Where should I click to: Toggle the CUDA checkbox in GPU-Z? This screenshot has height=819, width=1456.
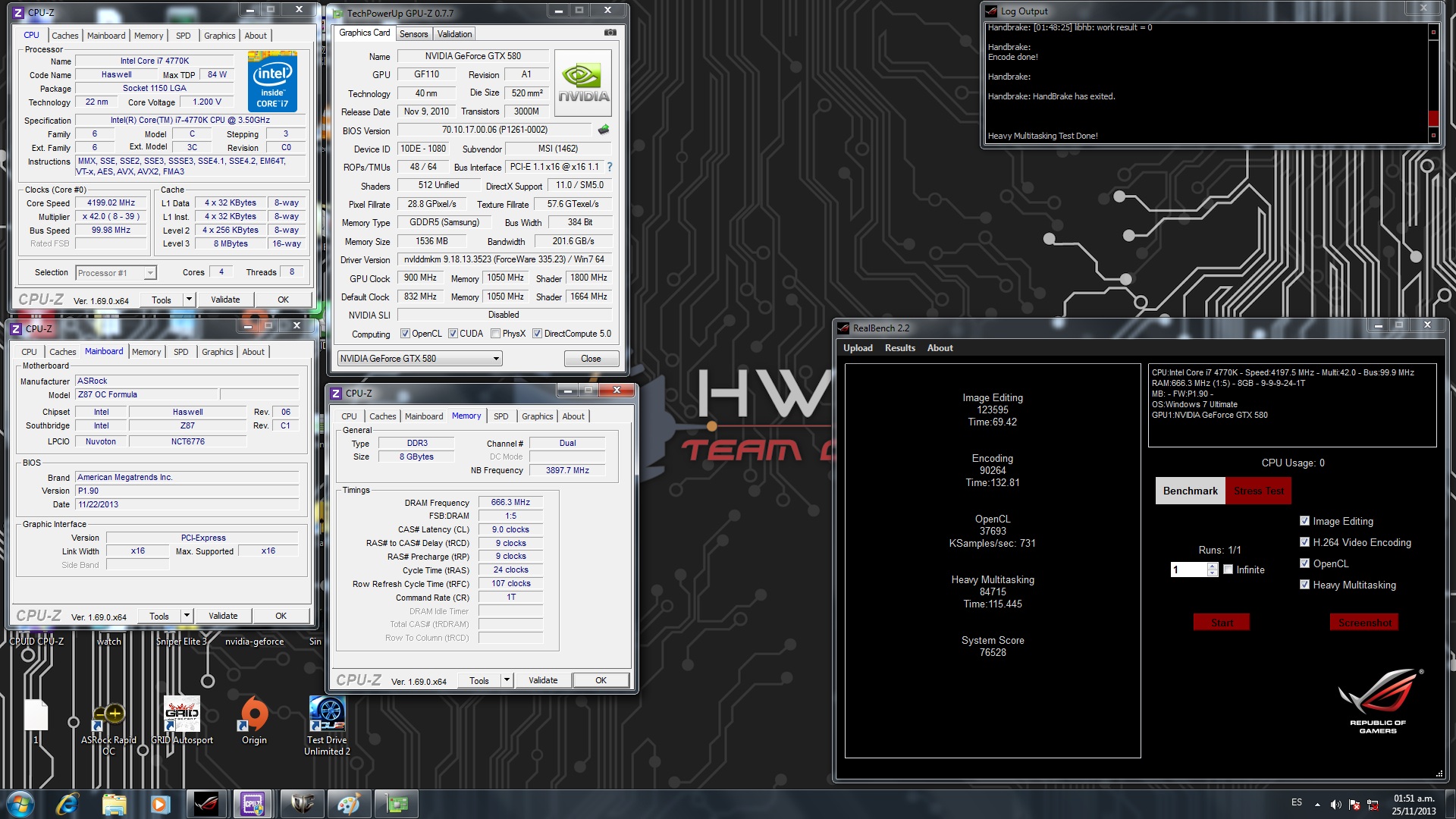pyautogui.click(x=453, y=334)
